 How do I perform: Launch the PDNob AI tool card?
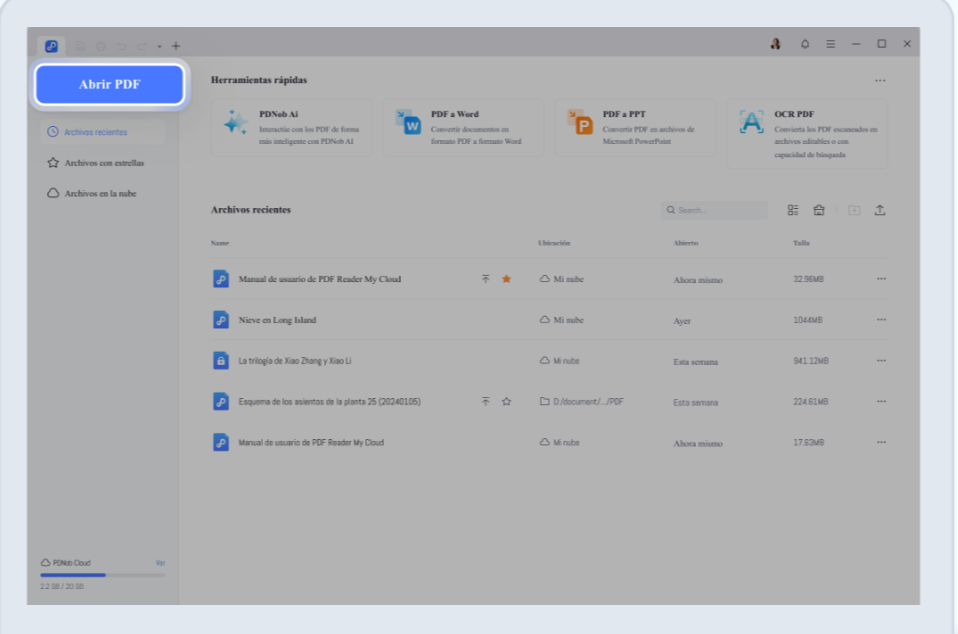click(x=291, y=128)
